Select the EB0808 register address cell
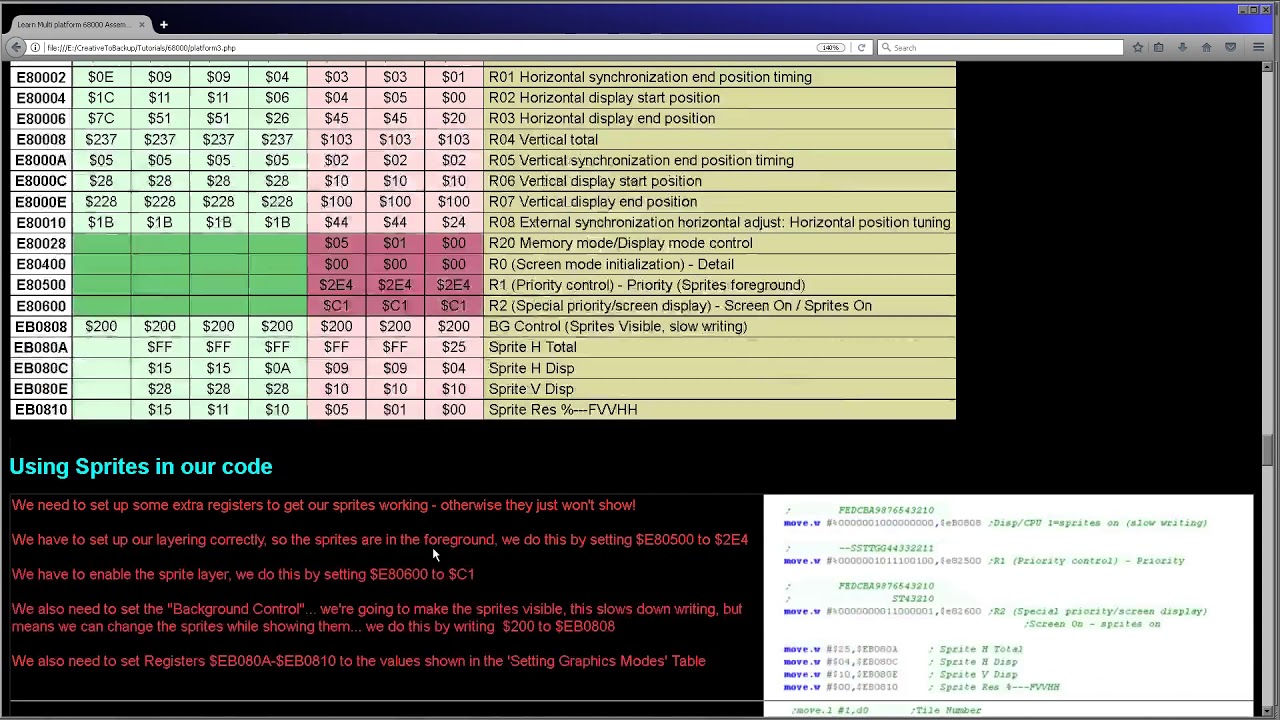Viewport: 1280px width, 720px height. pos(41,326)
